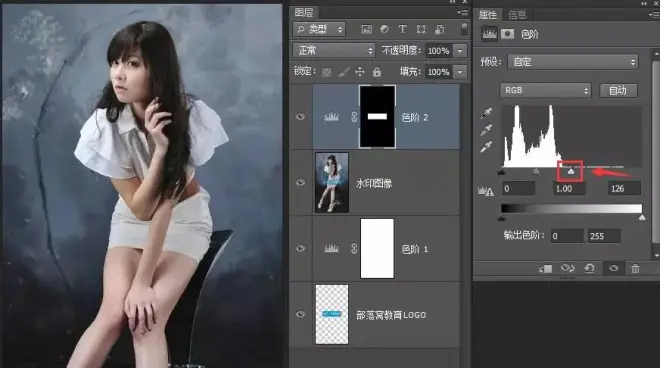Click the lock all padlock icon

(x=377, y=72)
